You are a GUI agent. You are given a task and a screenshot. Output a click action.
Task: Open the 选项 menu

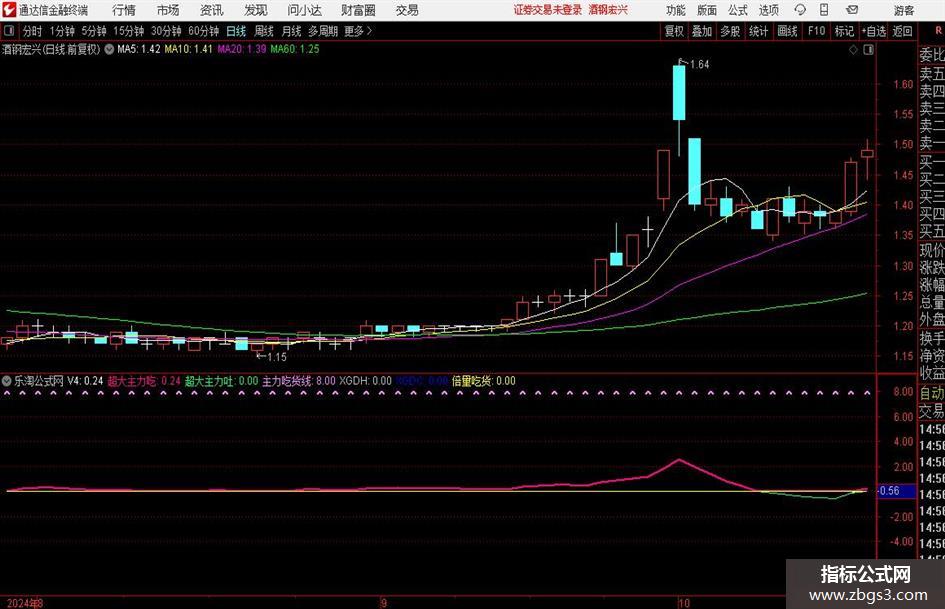click(768, 10)
